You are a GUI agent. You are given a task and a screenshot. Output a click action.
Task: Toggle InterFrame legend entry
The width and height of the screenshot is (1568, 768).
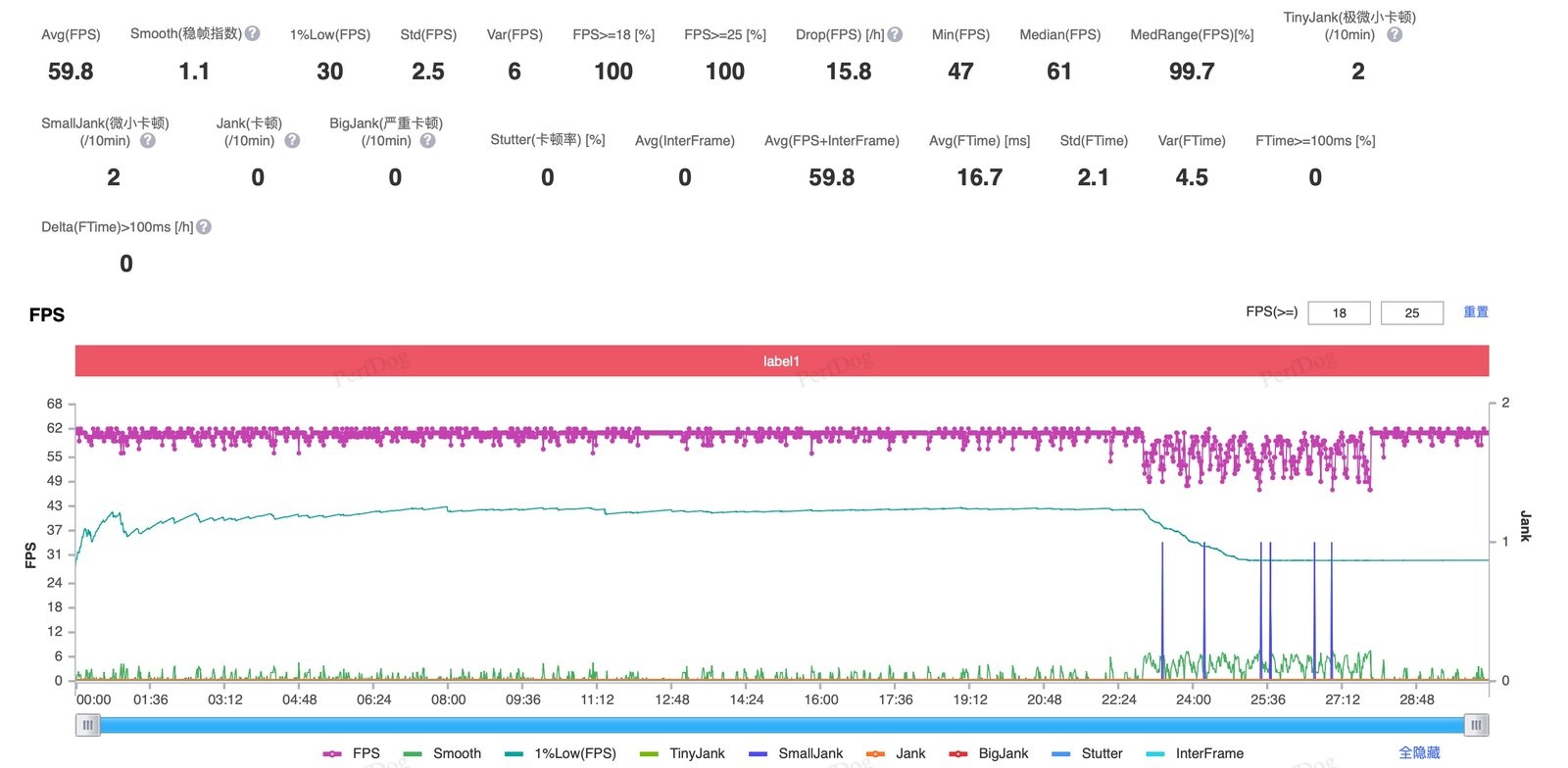point(1195,753)
